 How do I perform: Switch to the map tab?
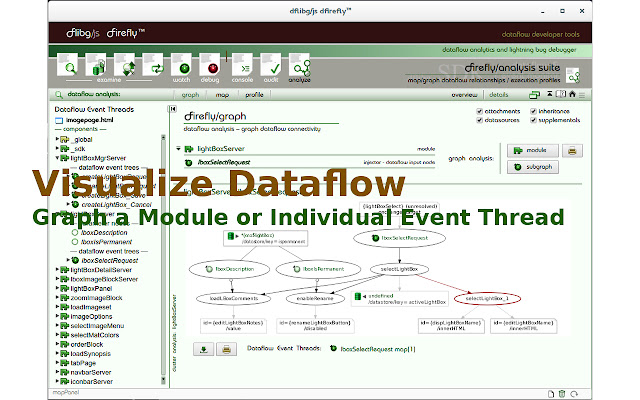point(222,95)
